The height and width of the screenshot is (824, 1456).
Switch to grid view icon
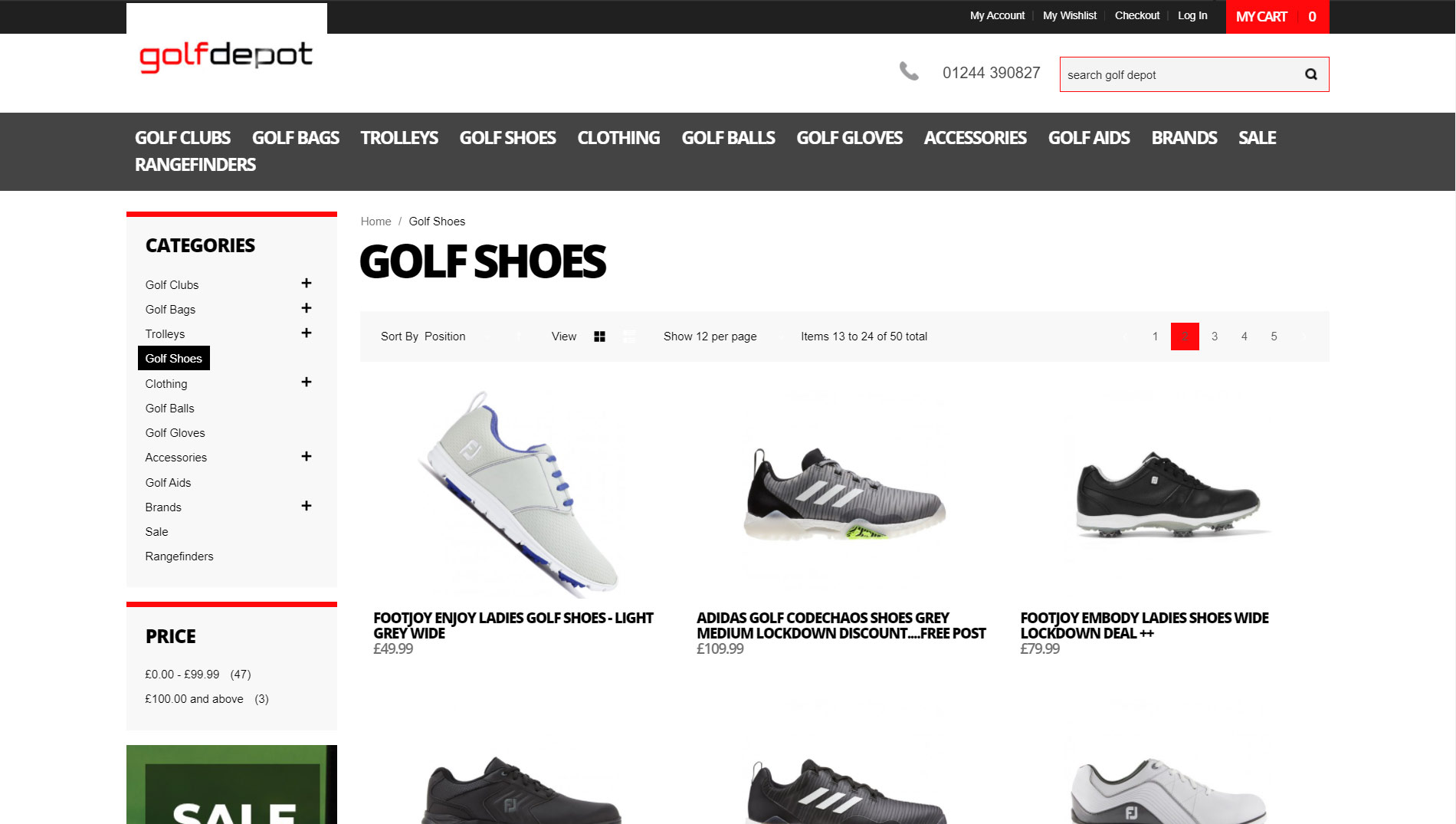(x=599, y=336)
